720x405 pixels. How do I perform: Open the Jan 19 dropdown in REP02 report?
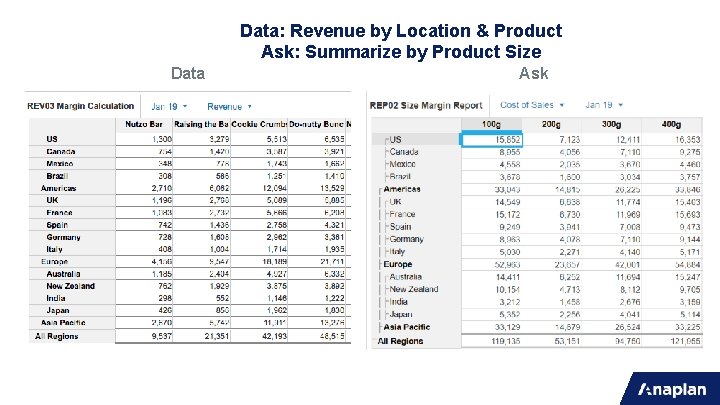click(x=604, y=105)
